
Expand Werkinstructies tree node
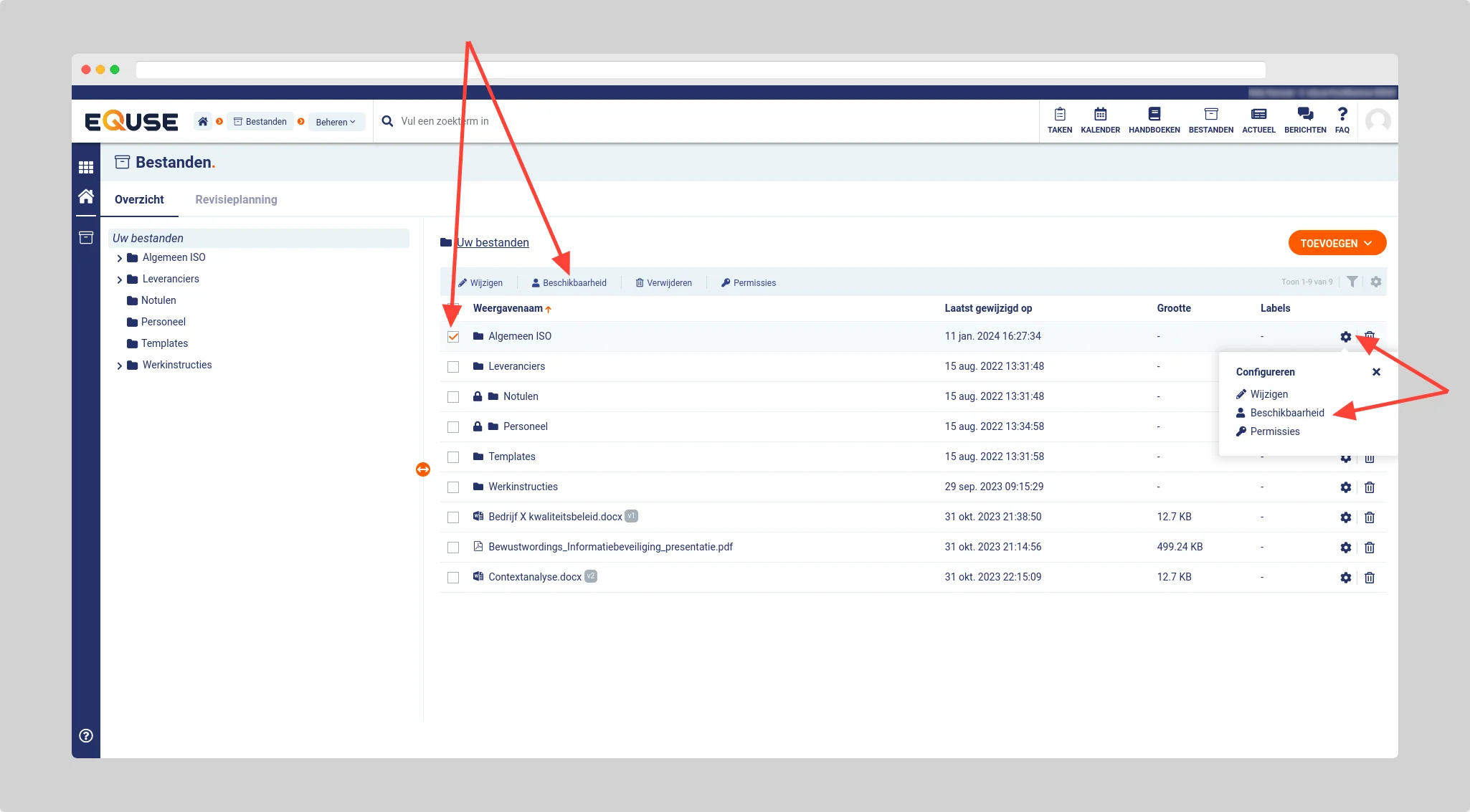coord(119,366)
